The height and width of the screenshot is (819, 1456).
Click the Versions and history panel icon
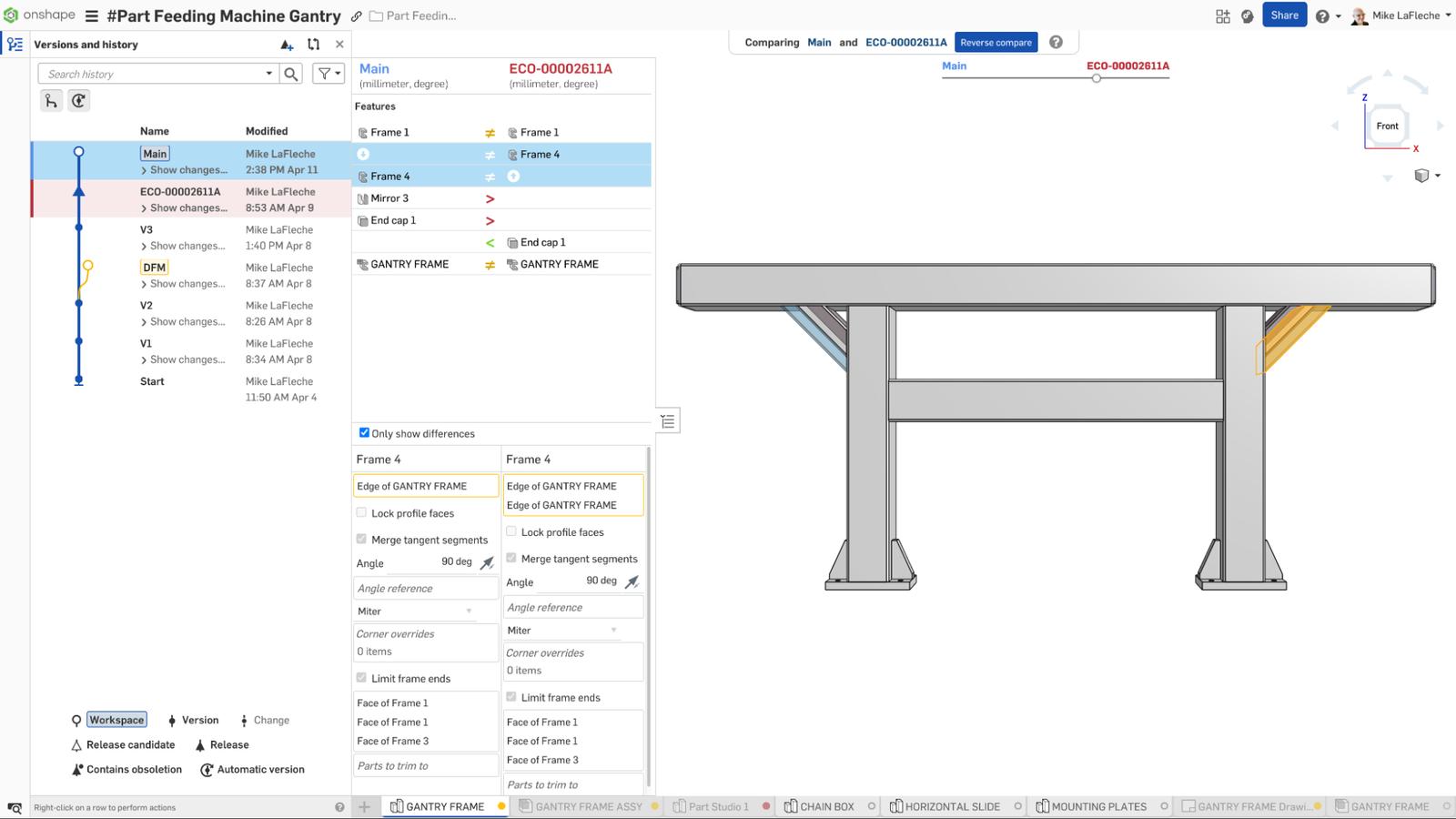[x=15, y=45]
